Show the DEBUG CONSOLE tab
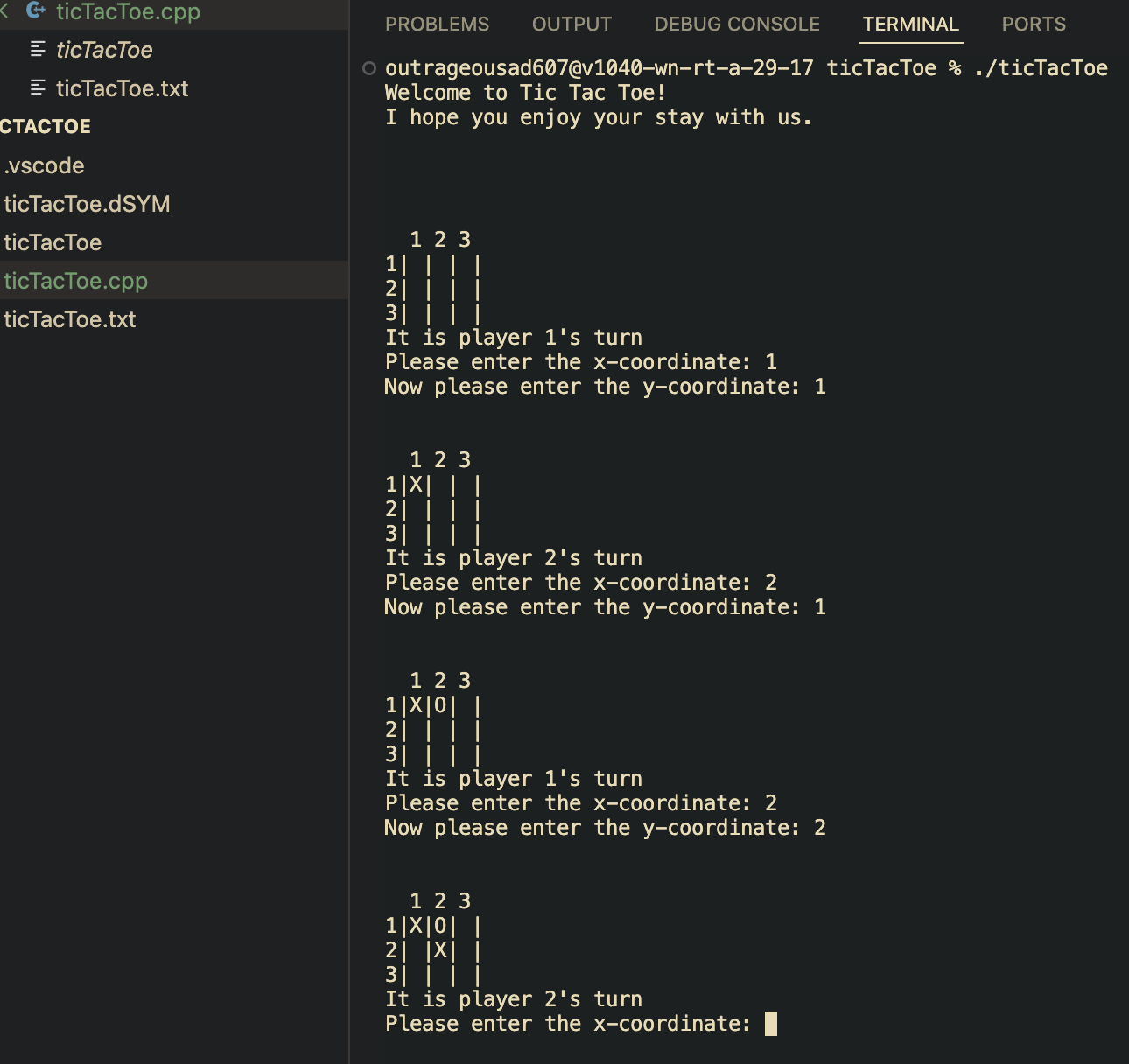Viewport: 1129px width, 1064px height. click(737, 24)
